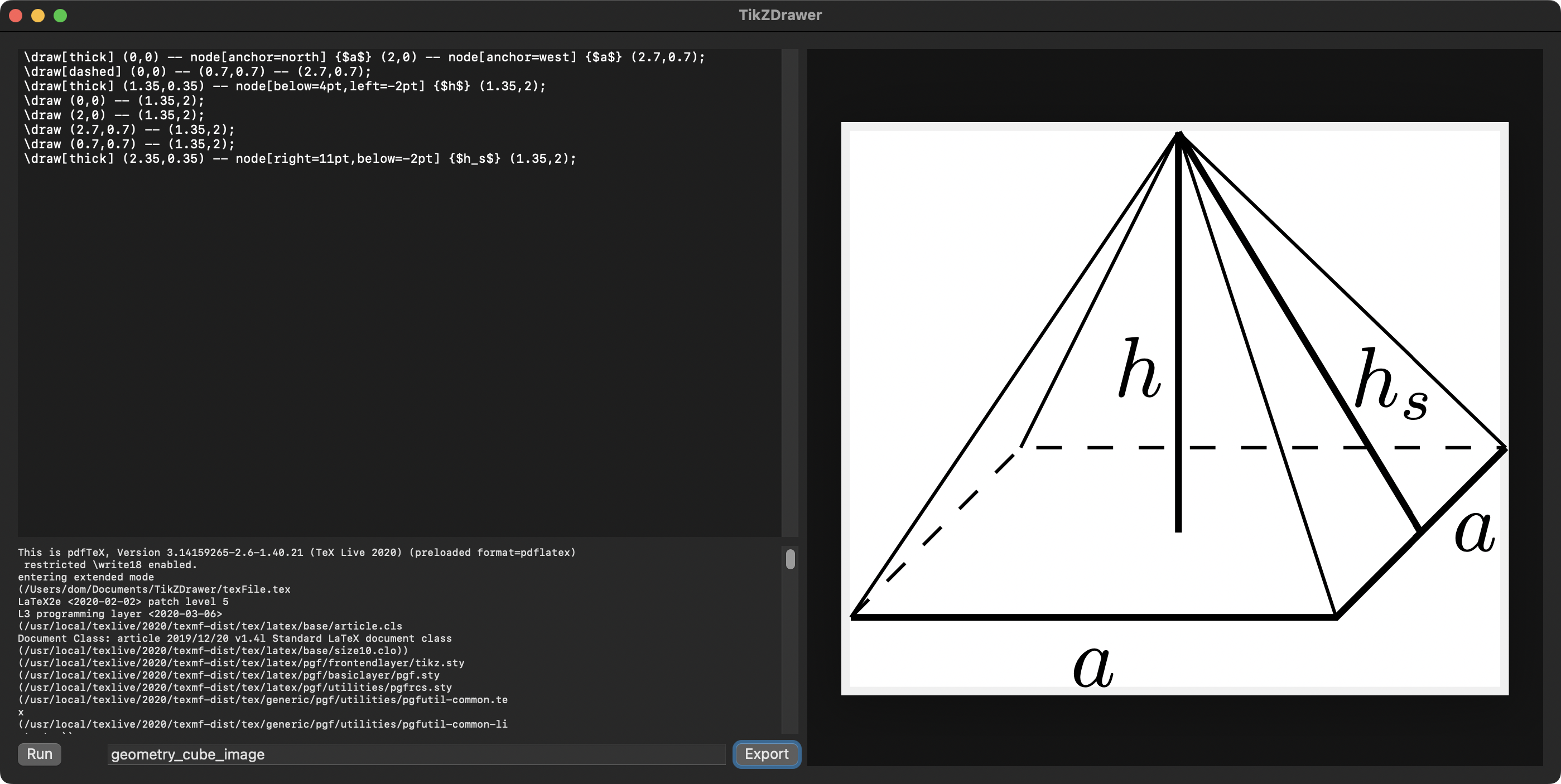Click the Run button
Viewport: 1561px width, 784px height.
(x=40, y=754)
